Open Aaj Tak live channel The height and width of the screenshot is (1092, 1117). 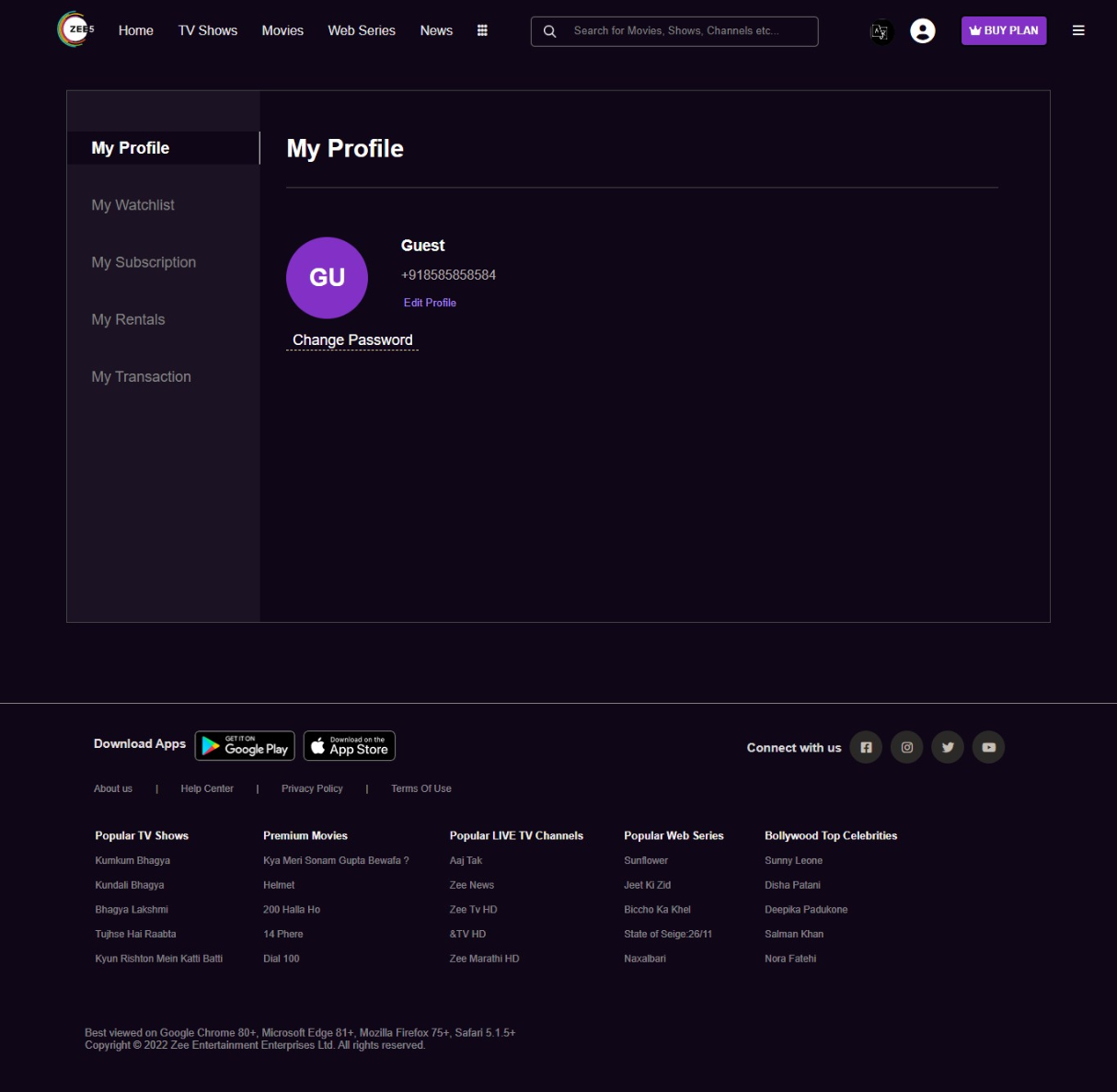click(x=466, y=860)
